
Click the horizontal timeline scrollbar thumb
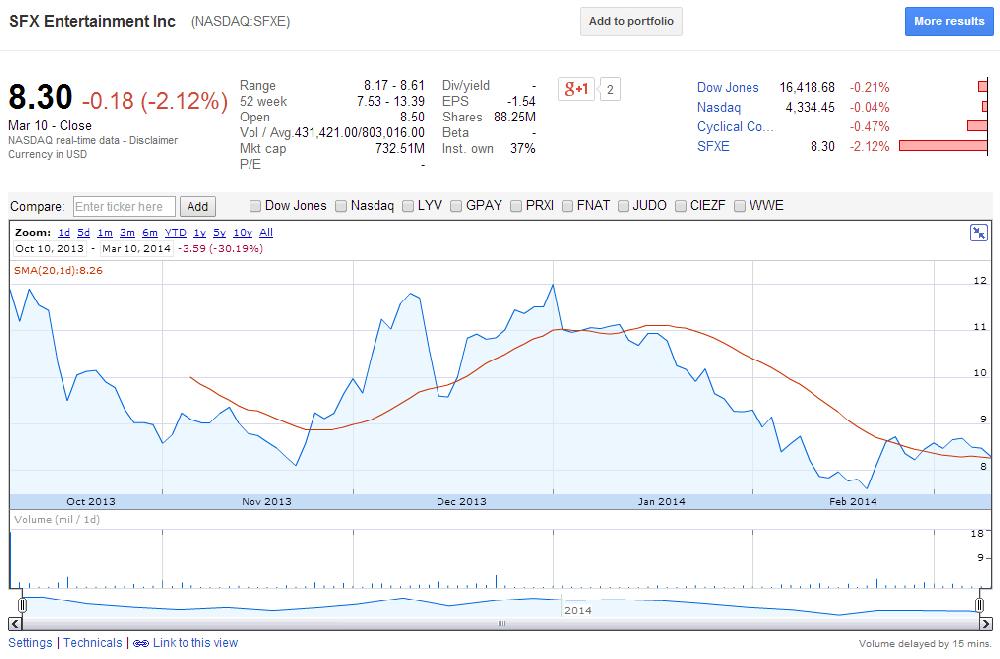click(501, 624)
